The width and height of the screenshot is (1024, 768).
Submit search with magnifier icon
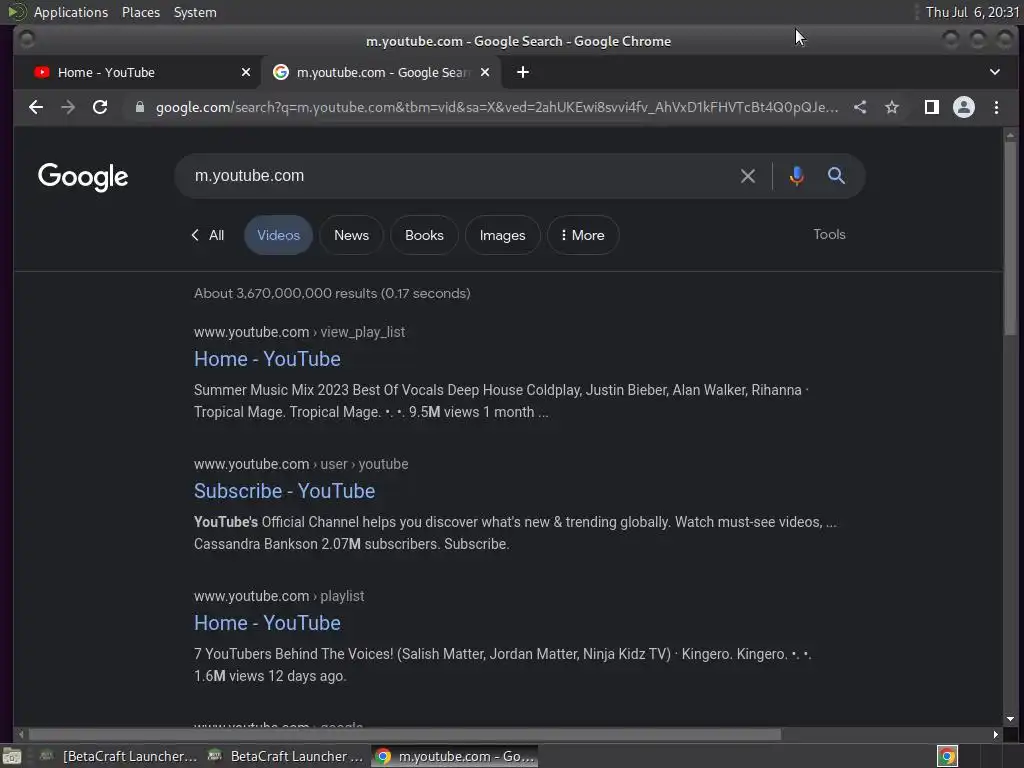[837, 176]
